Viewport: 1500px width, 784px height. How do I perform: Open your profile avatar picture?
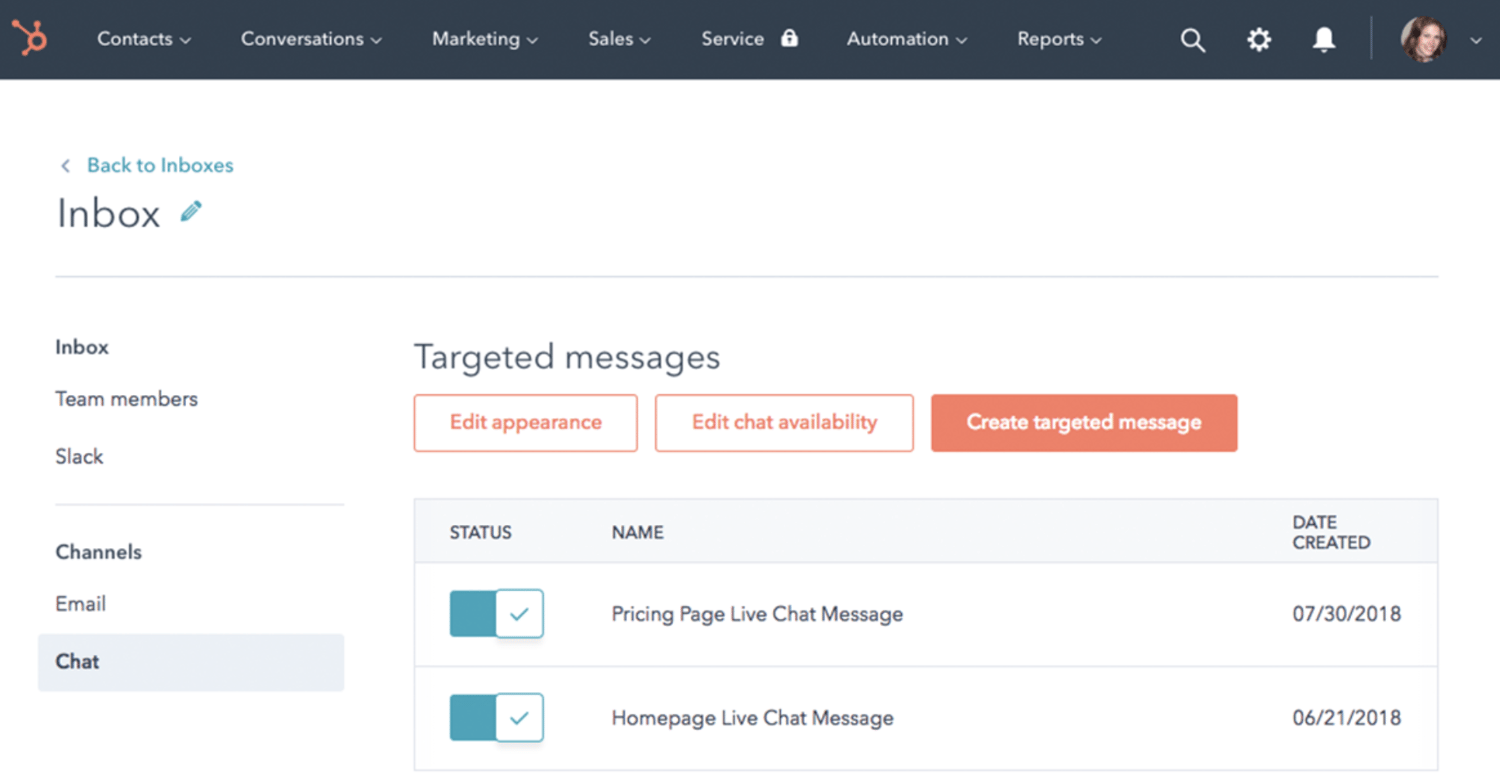(x=1422, y=39)
